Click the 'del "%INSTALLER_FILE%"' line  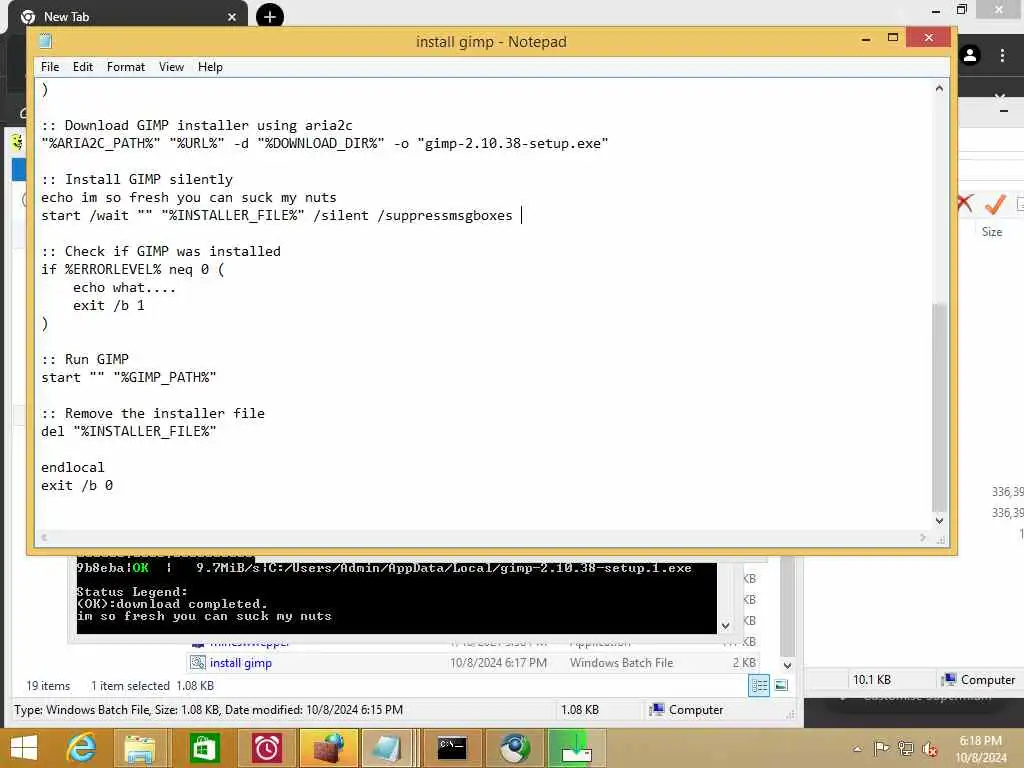(128, 431)
